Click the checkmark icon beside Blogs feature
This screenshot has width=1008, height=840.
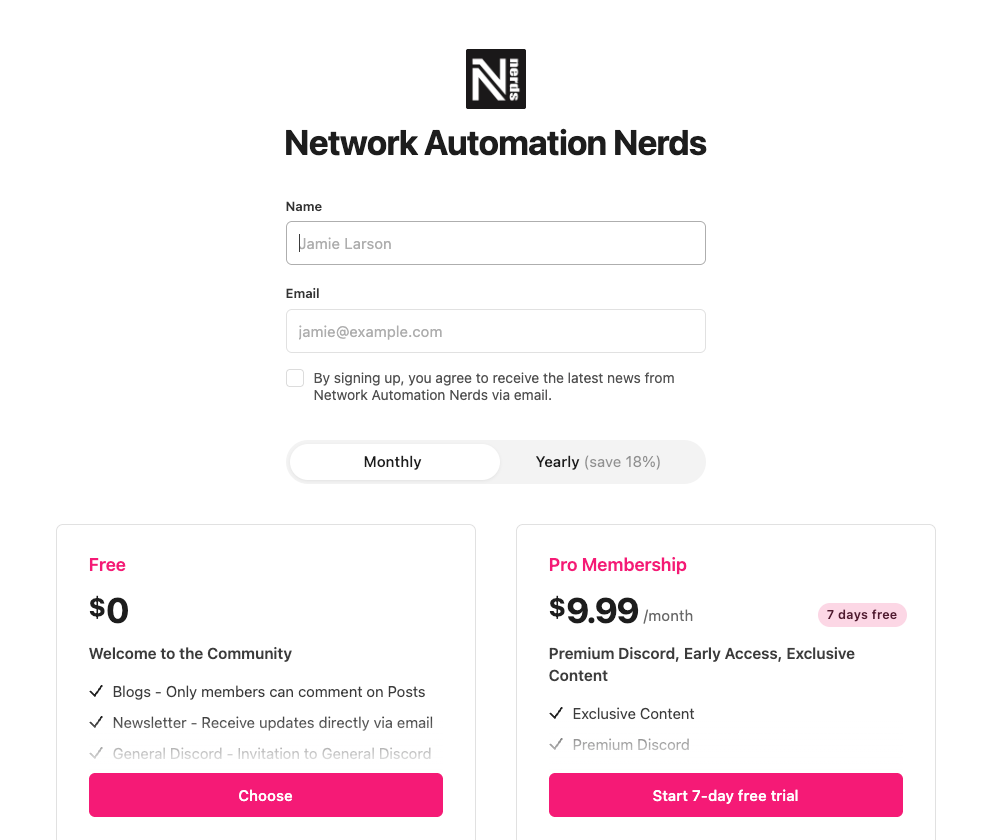point(96,692)
